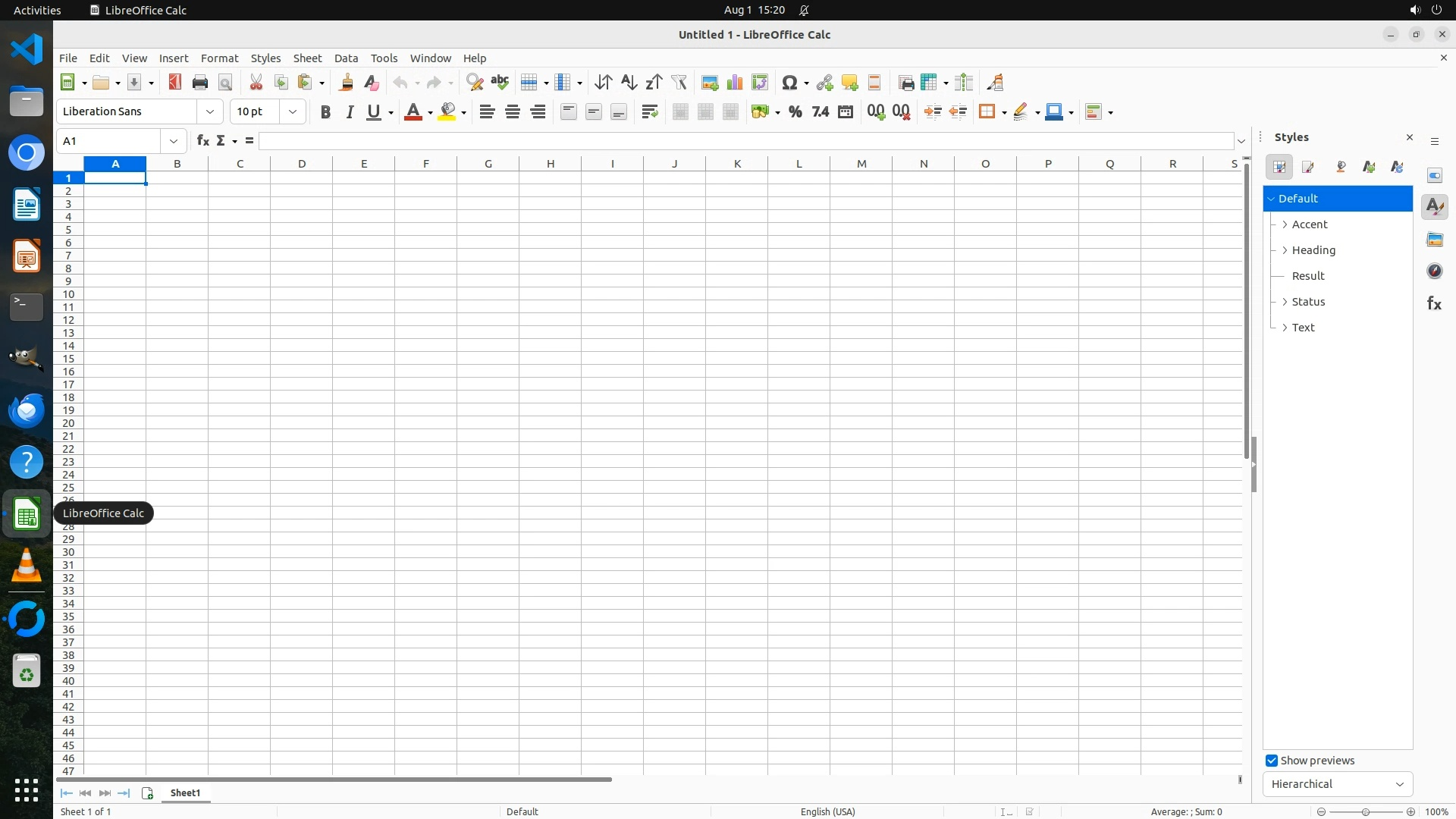Viewport: 1456px width, 819px height.
Task: Open the Function Wizard icon
Action: pos(202,141)
